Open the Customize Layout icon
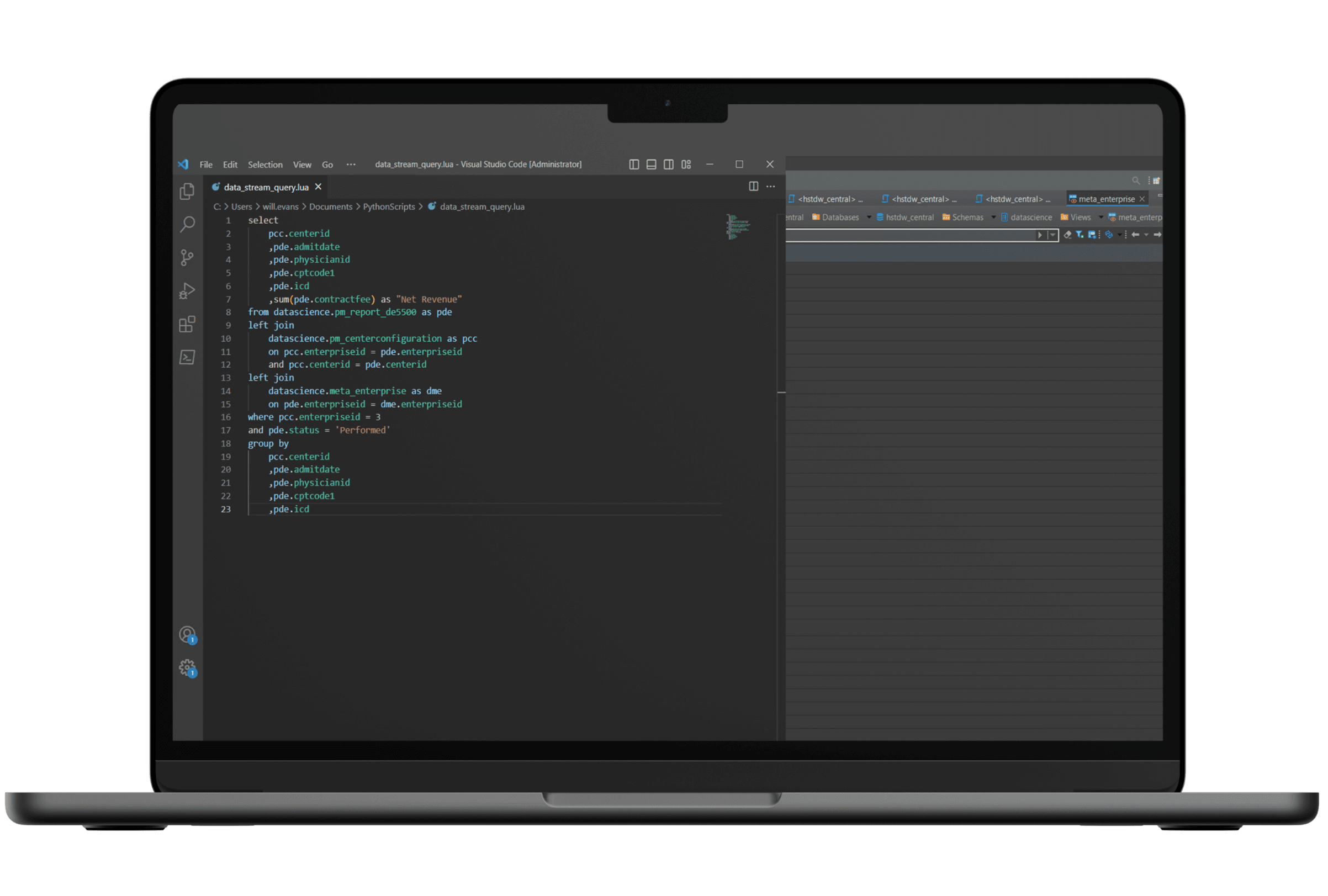 686,165
